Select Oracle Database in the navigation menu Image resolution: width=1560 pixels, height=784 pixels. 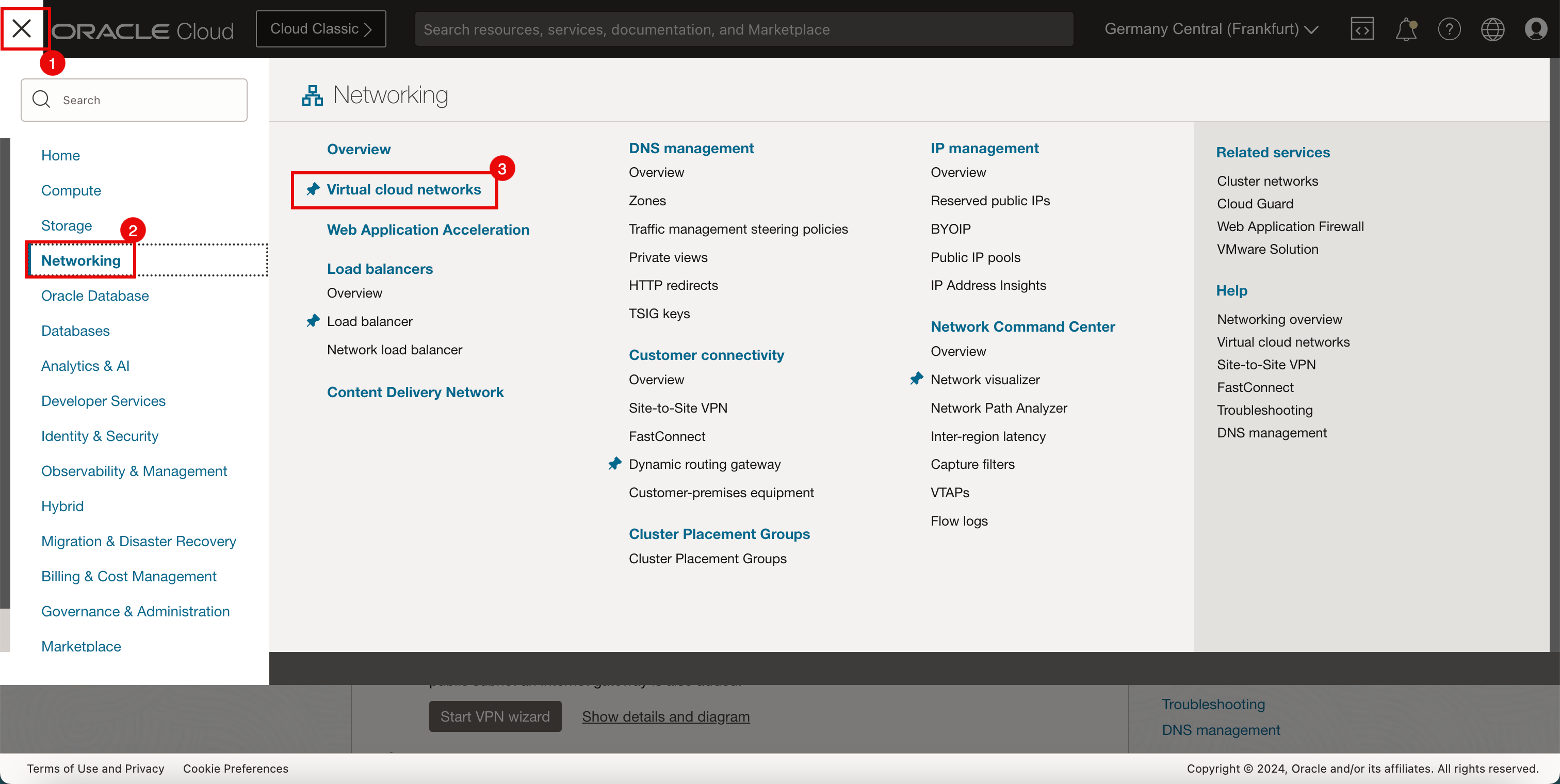click(x=95, y=296)
